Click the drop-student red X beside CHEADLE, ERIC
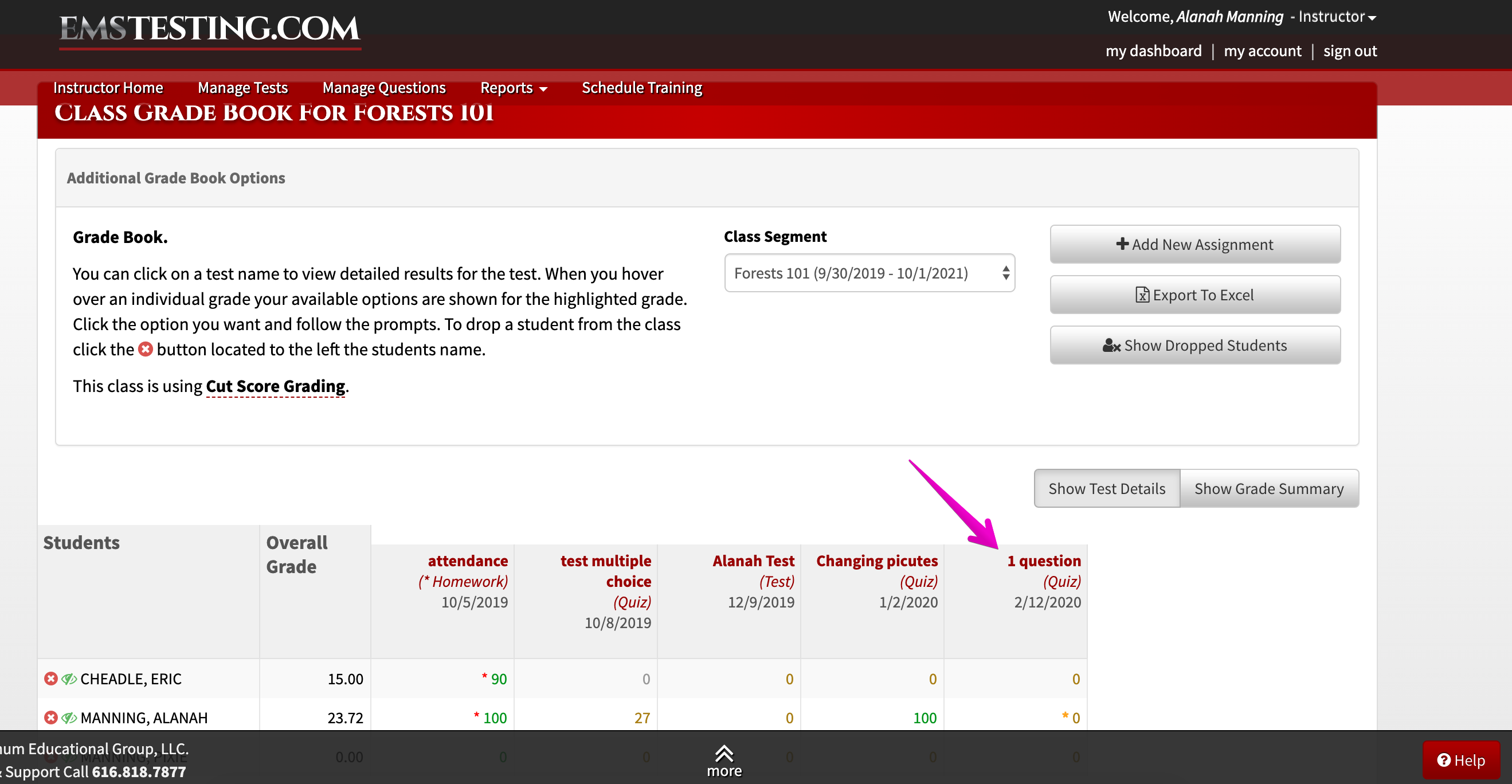Viewport: 1512px width, 784px height. coord(51,679)
